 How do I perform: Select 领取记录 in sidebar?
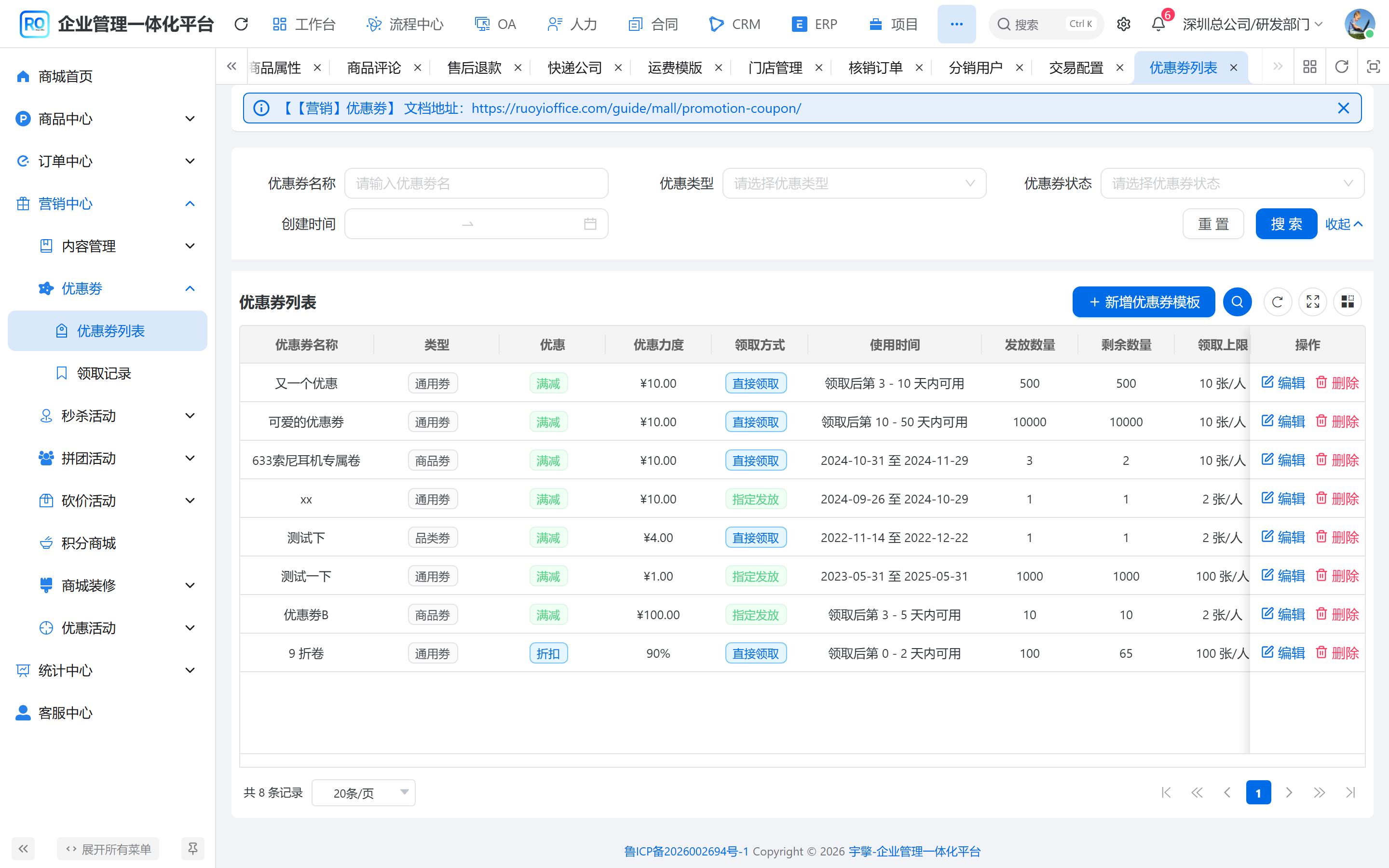click(108, 373)
